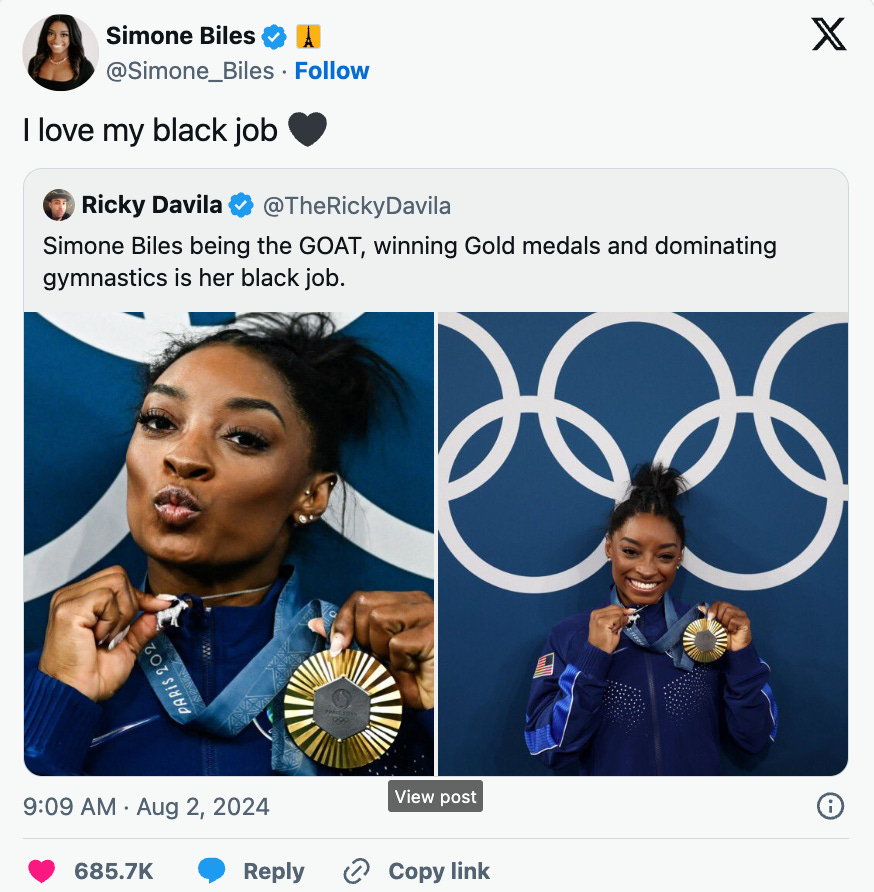Click the 685.7K likes count
This screenshot has width=874, height=892.
[x=114, y=871]
